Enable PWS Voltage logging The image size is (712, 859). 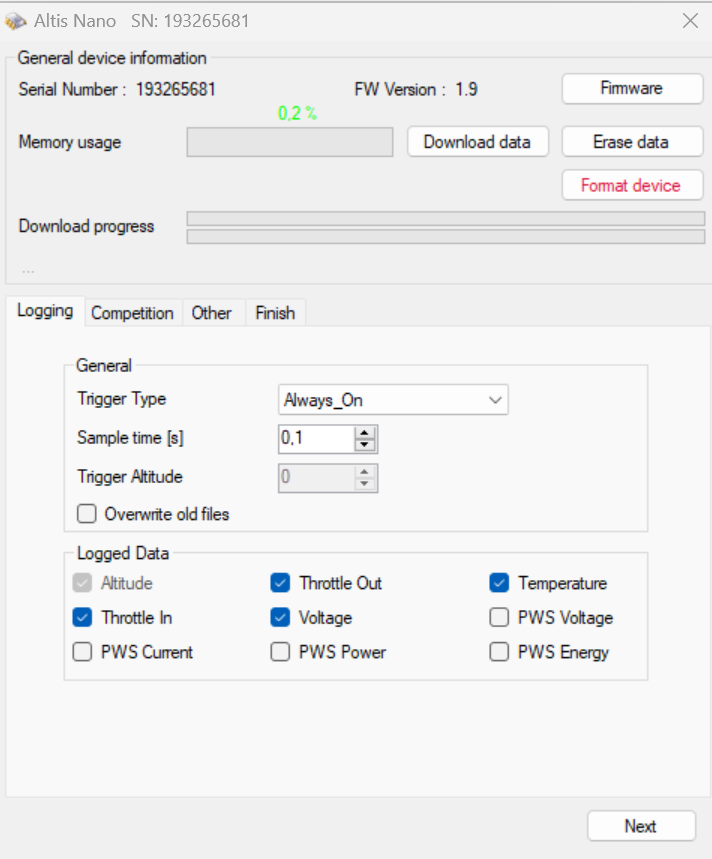pos(499,617)
